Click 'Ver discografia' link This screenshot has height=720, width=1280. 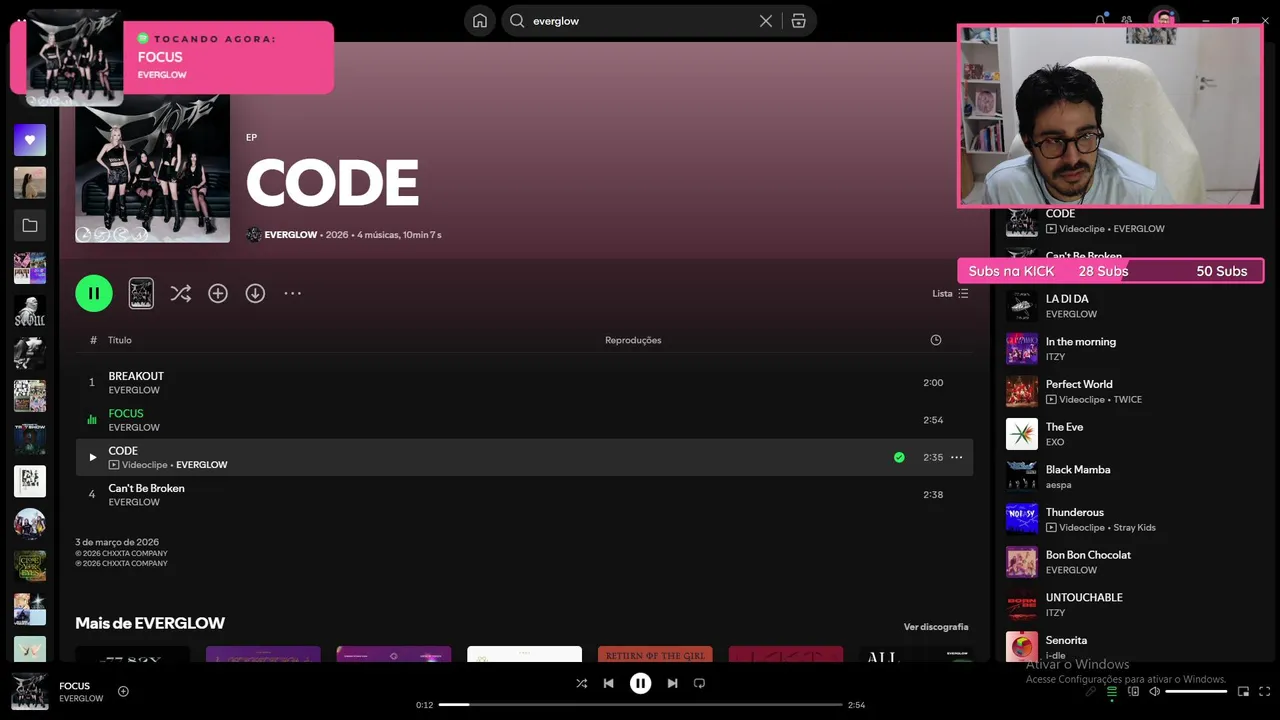coord(936,627)
